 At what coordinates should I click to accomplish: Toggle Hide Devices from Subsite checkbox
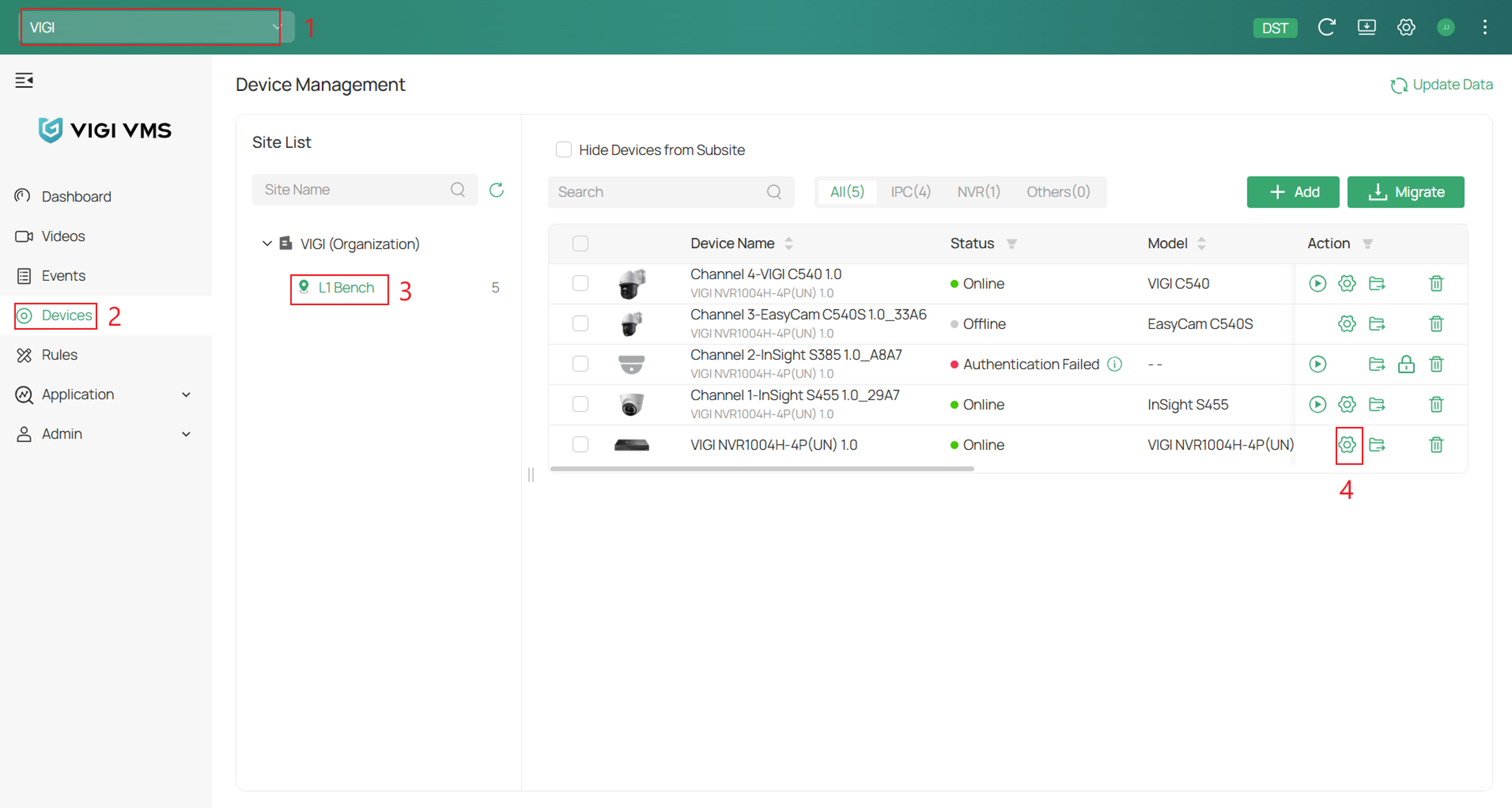[x=563, y=150]
